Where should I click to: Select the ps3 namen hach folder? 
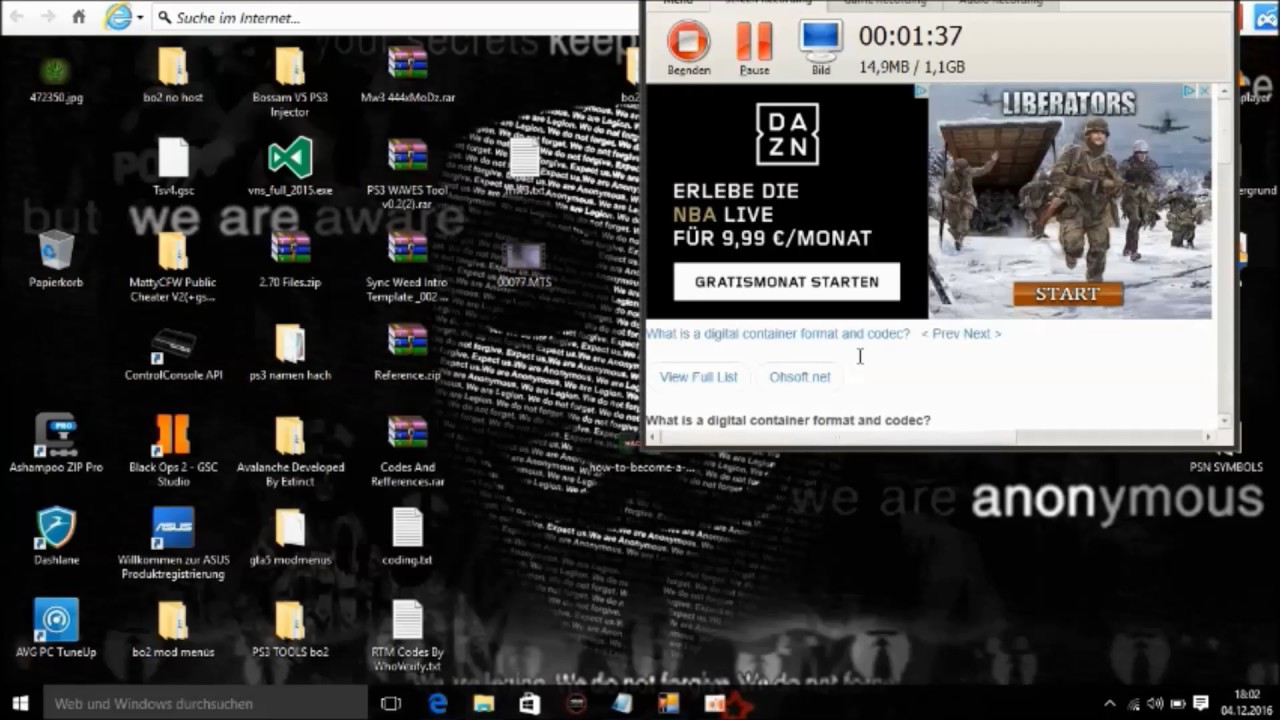[290, 353]
